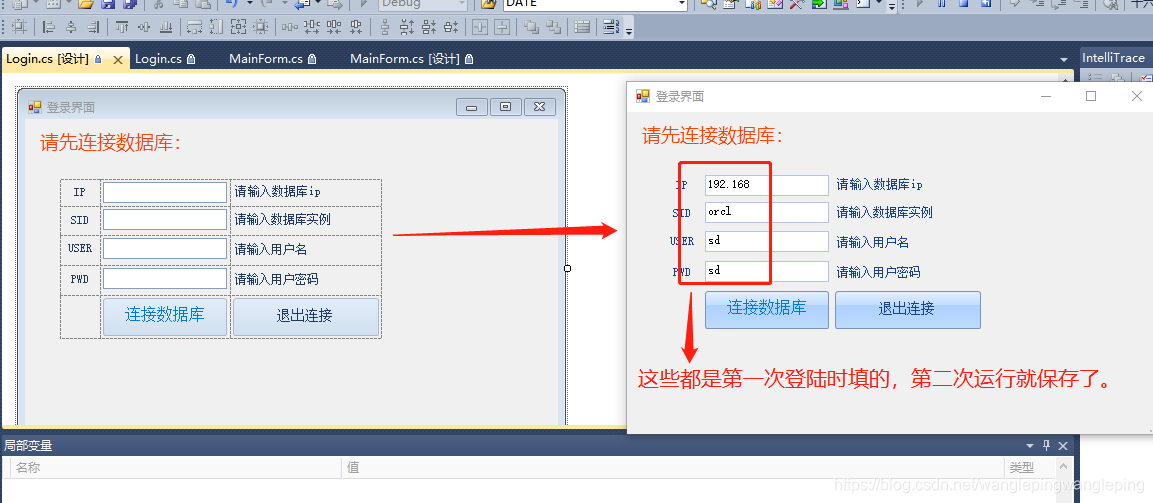1153x503 pixels.
Task: Click the Align Rights layout icon
Action: tap(93, 29)
